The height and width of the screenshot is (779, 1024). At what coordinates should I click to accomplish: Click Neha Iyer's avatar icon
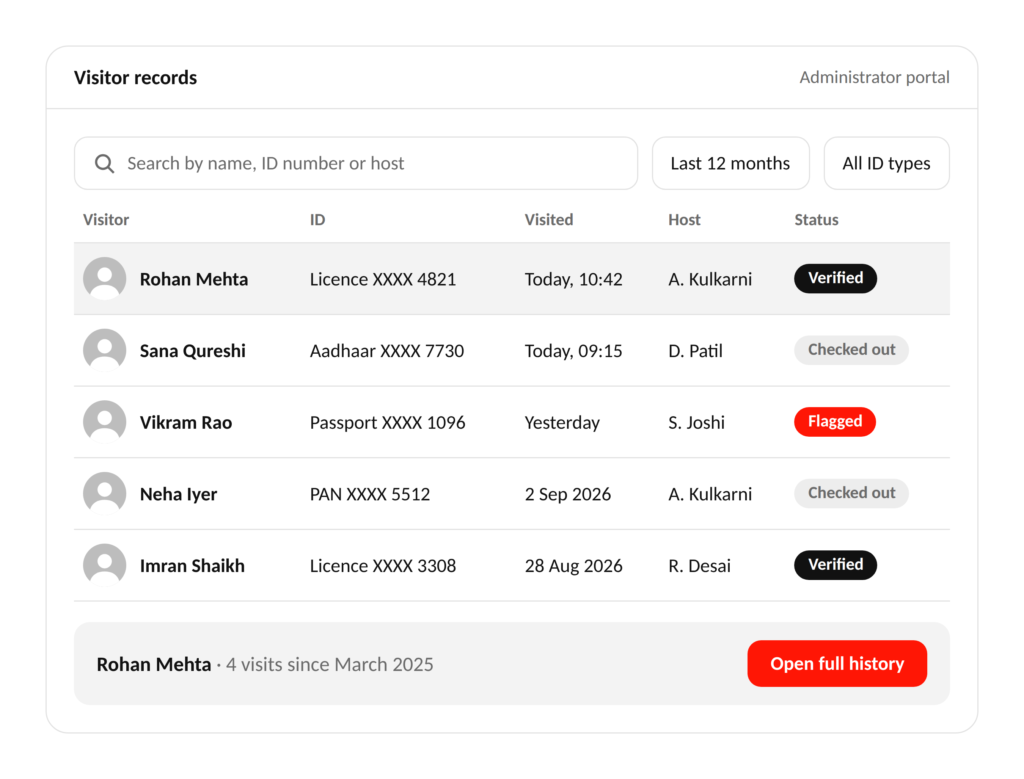coord(104,494)
